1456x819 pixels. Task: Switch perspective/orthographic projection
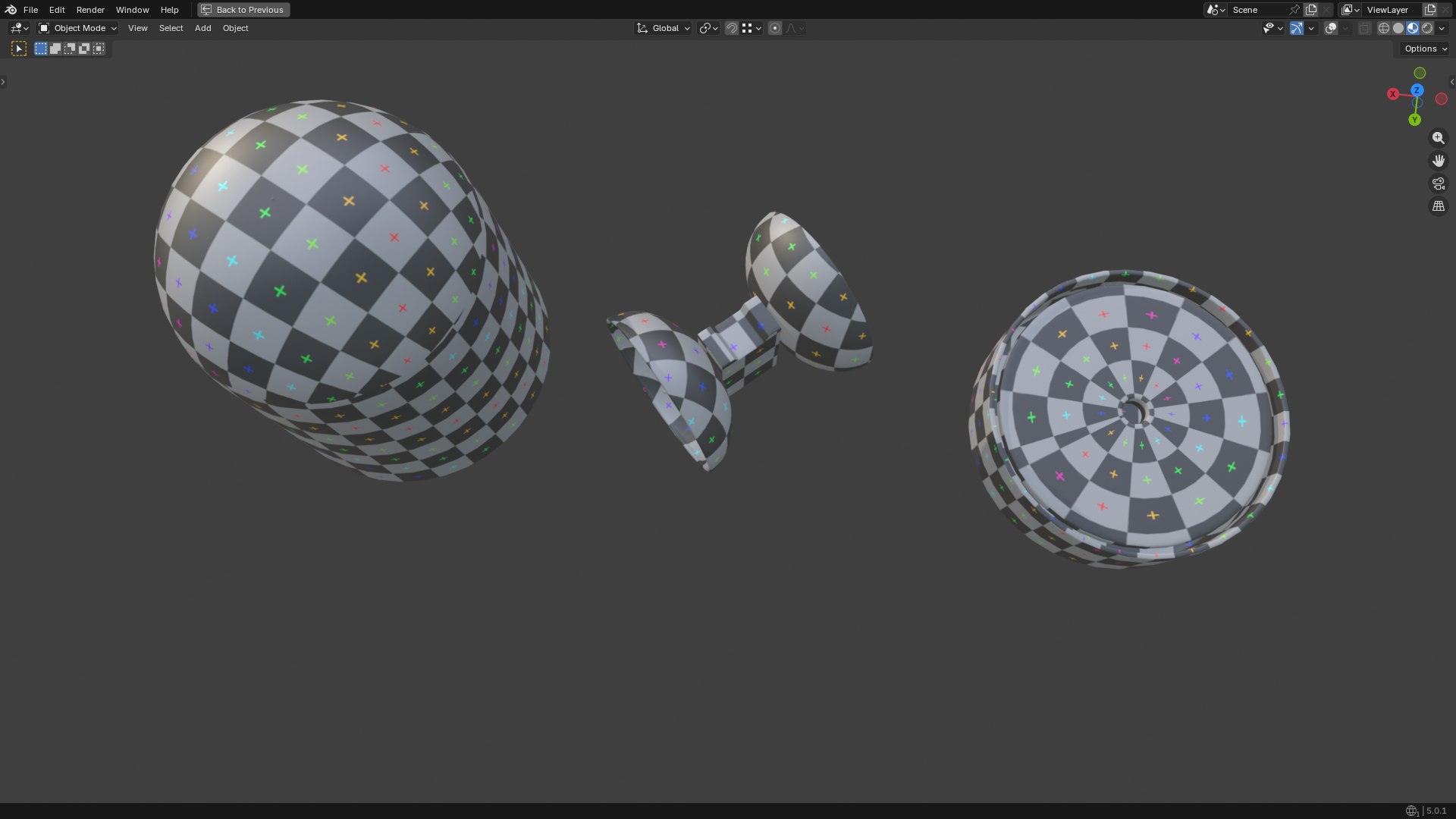point(1439,206)
